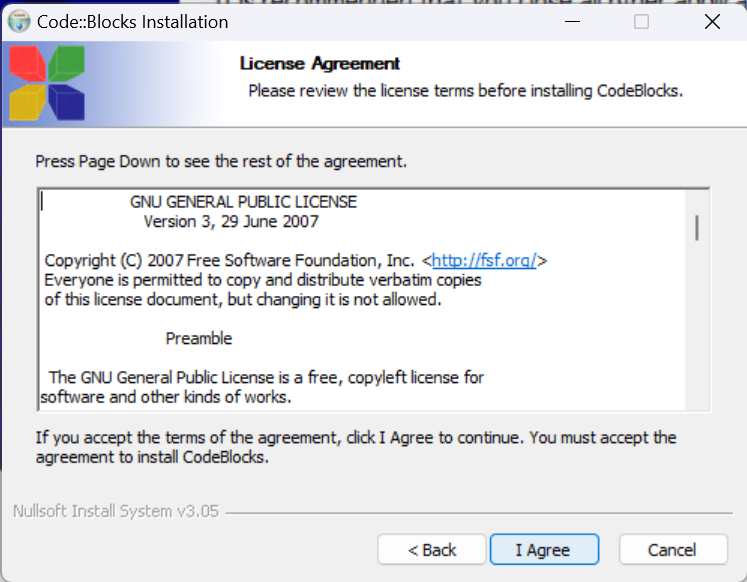Click the Code::Blocks Installation title bar text
This screenshot has height=582, width=747.
pyautogui.click(x=132, y=22)
